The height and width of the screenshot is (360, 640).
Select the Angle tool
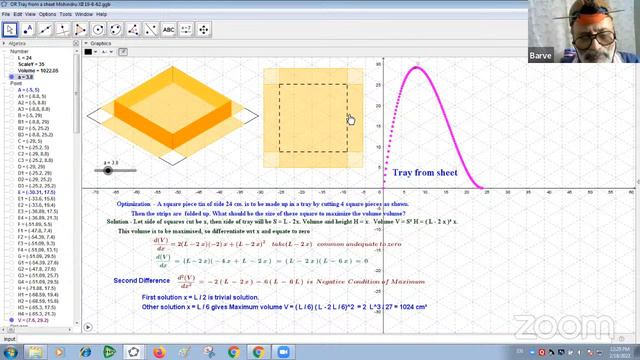[133, 30]
